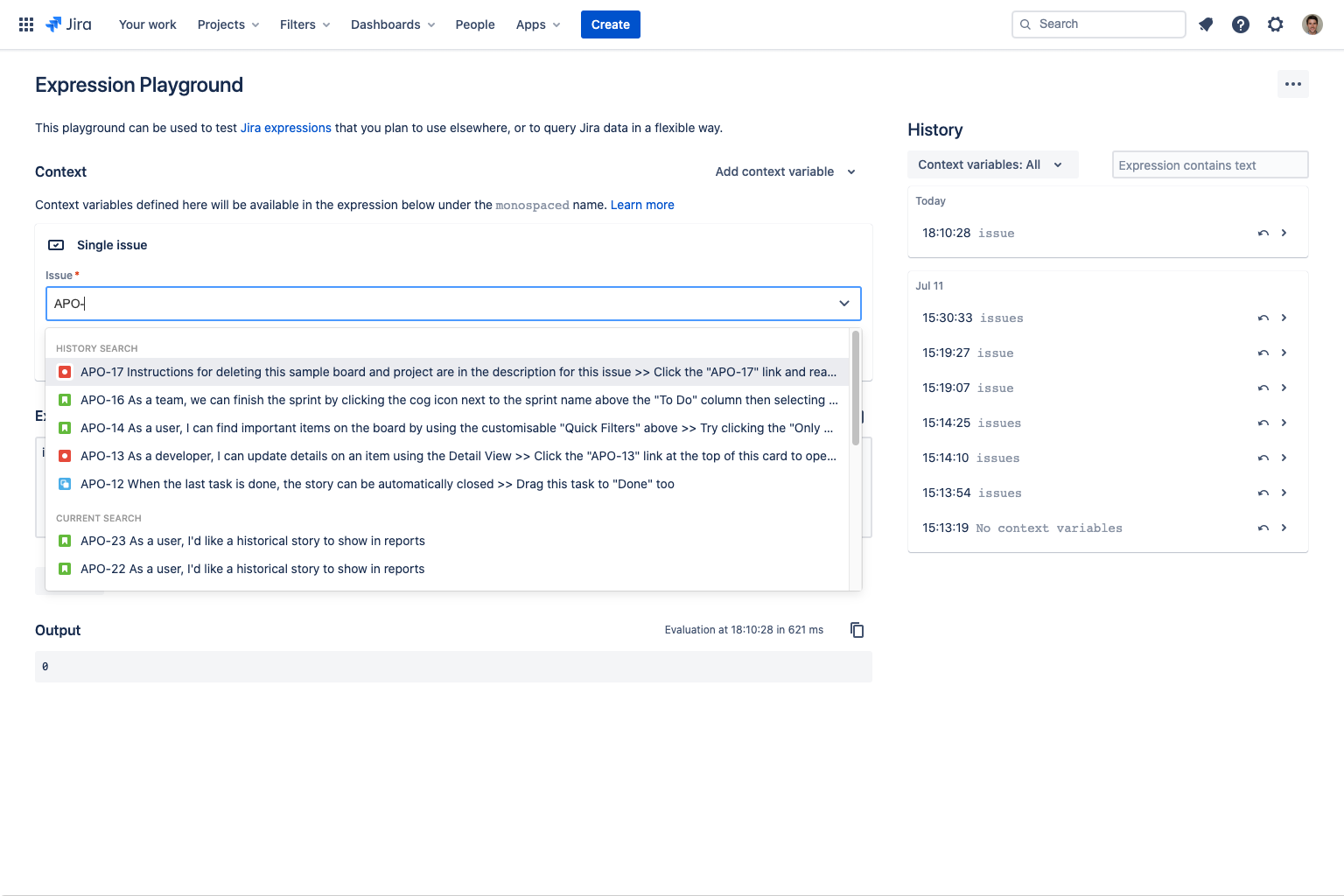Restore the 15:14:25 history entry
Viewport: 1344px width, 896px height.
tap(1263, 423)
